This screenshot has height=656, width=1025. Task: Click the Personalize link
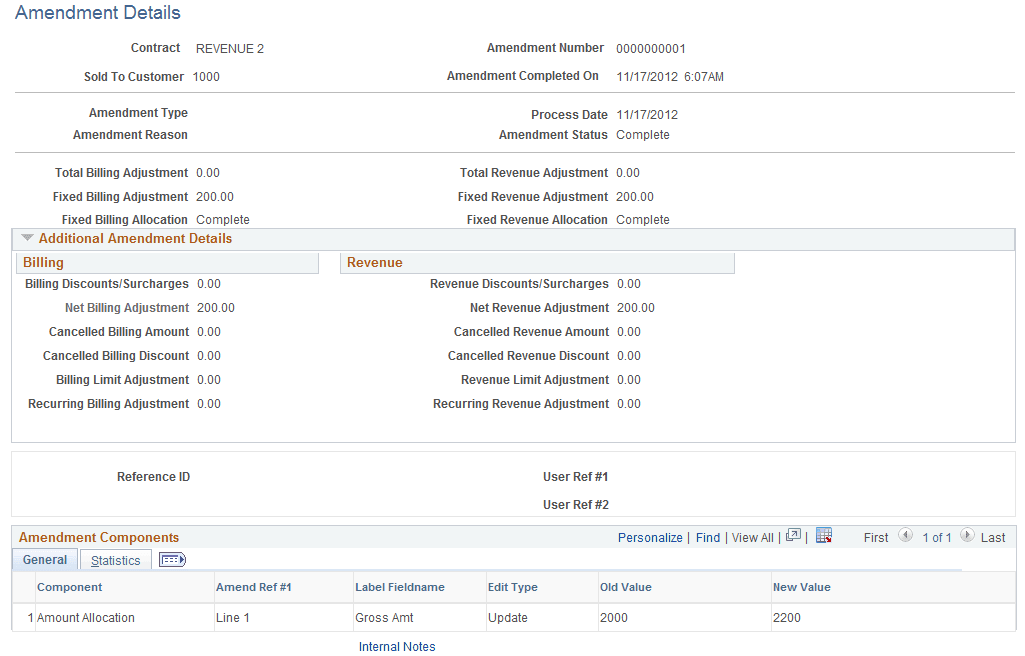coord(650,536)
